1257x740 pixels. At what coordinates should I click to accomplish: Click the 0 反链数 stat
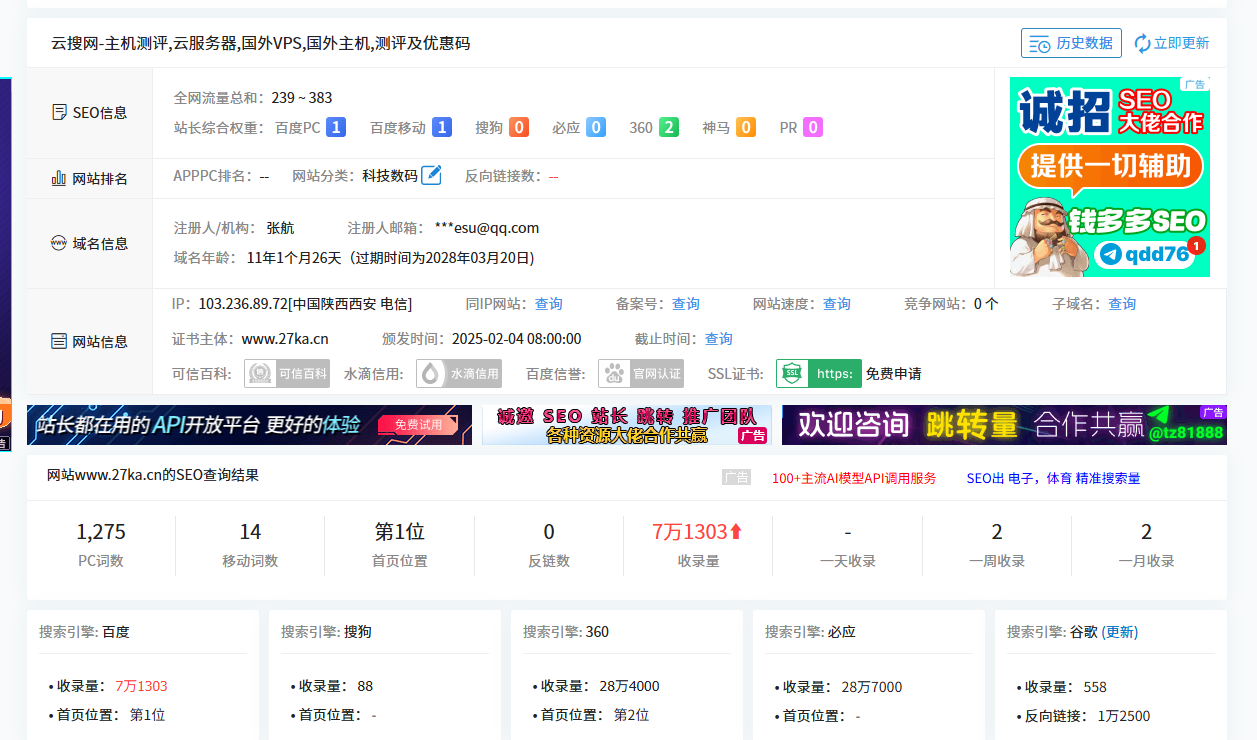tap(549, 531)
